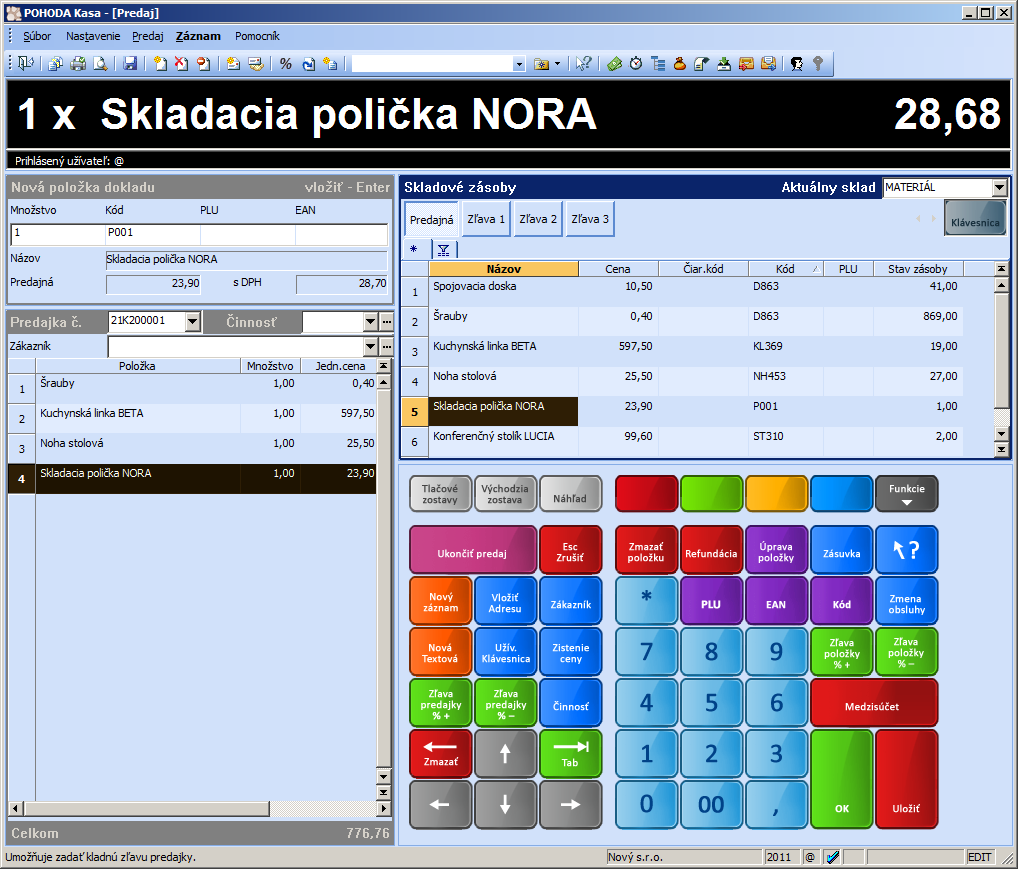This screenshot has height=869, width=1018.
Task: Click the green OK button
Action: [841, 779]
